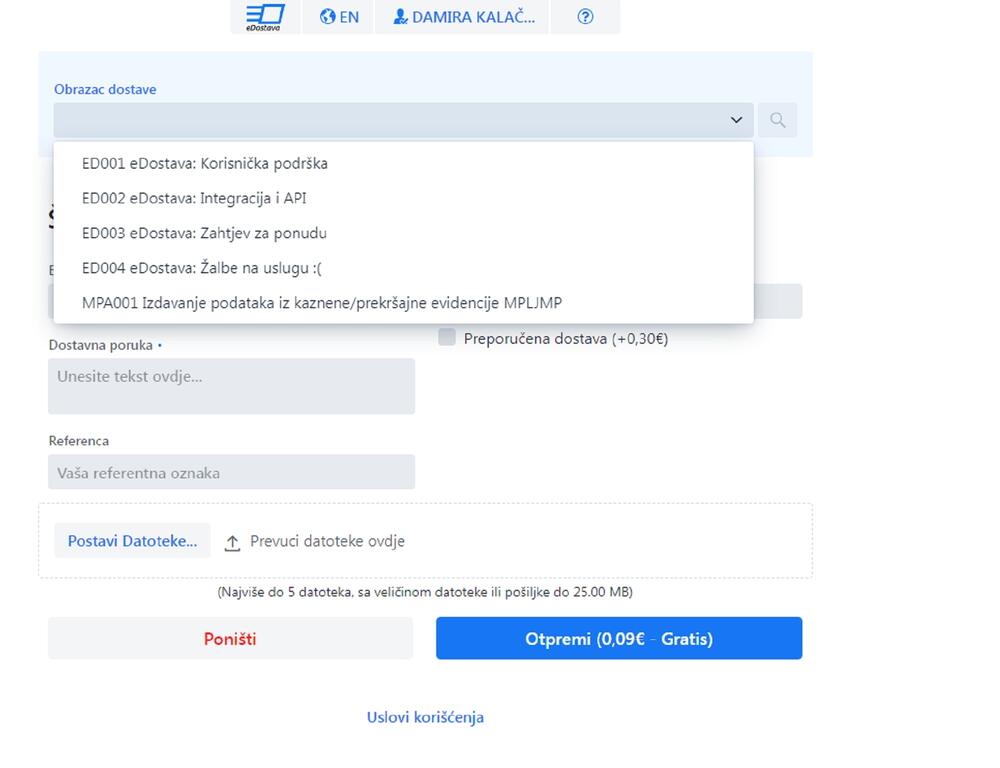
Task: Switch language via the EN globe icon
Action: (x=339, y=17)
